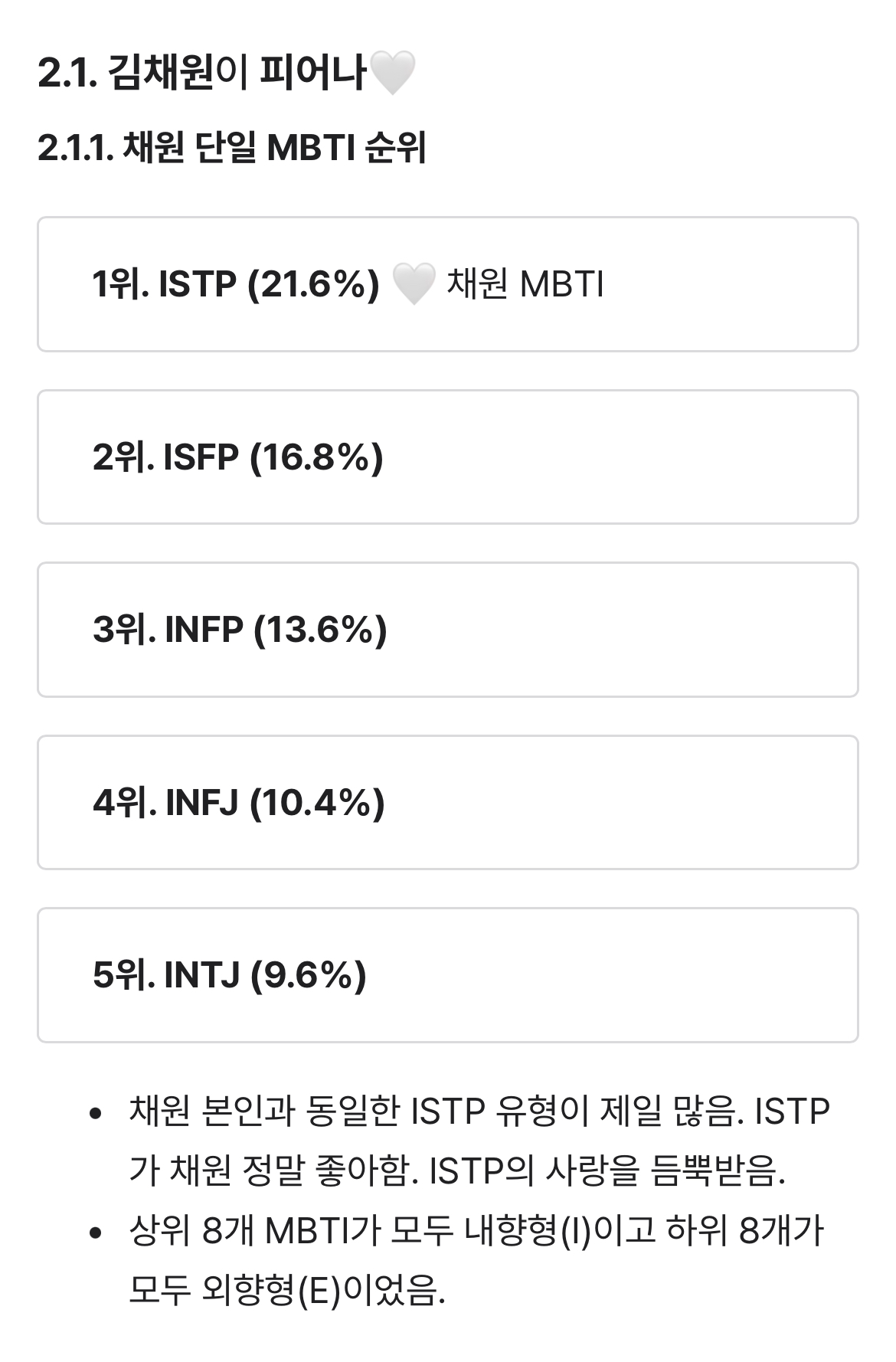Select the 3위. INFP rank label
The height and width of the screenshot is (1362, 896).
click(x=168, y=630)
